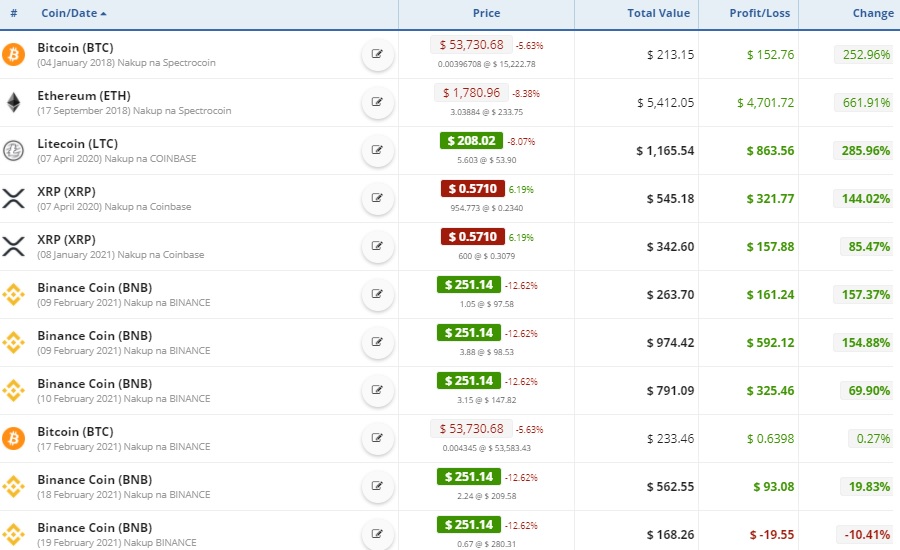Screen dimensions: 900x550
Task: Select profit value $4,701.72
Action: tap(766, 103)
